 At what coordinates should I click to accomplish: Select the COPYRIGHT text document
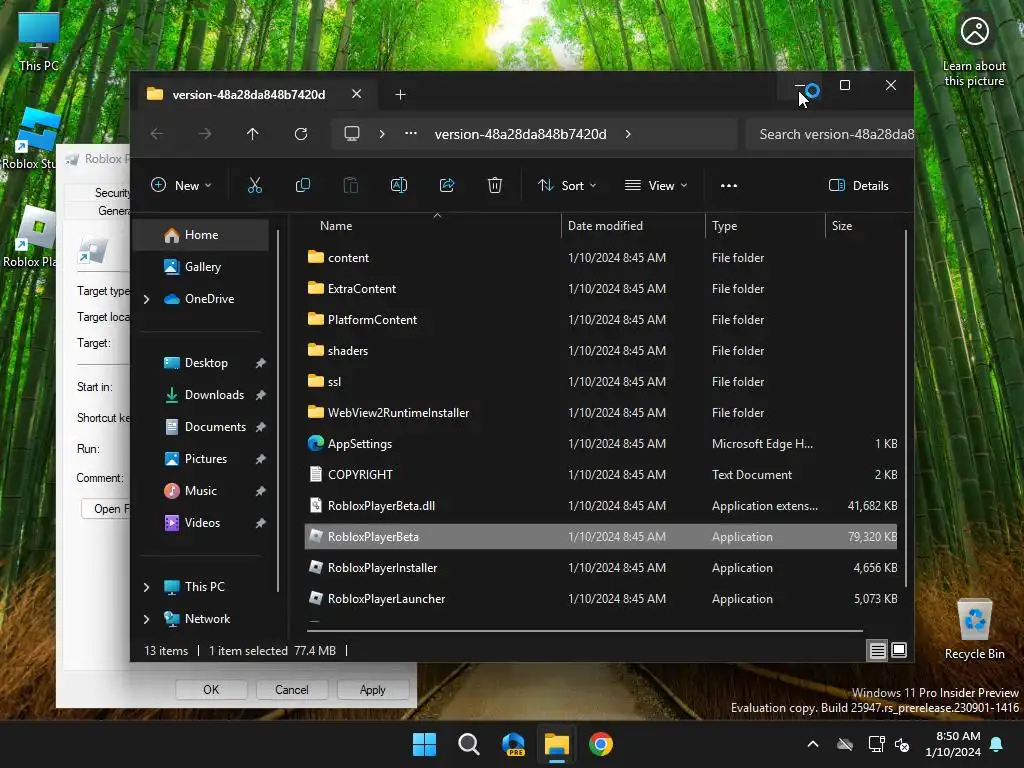[x=601, y=475]
